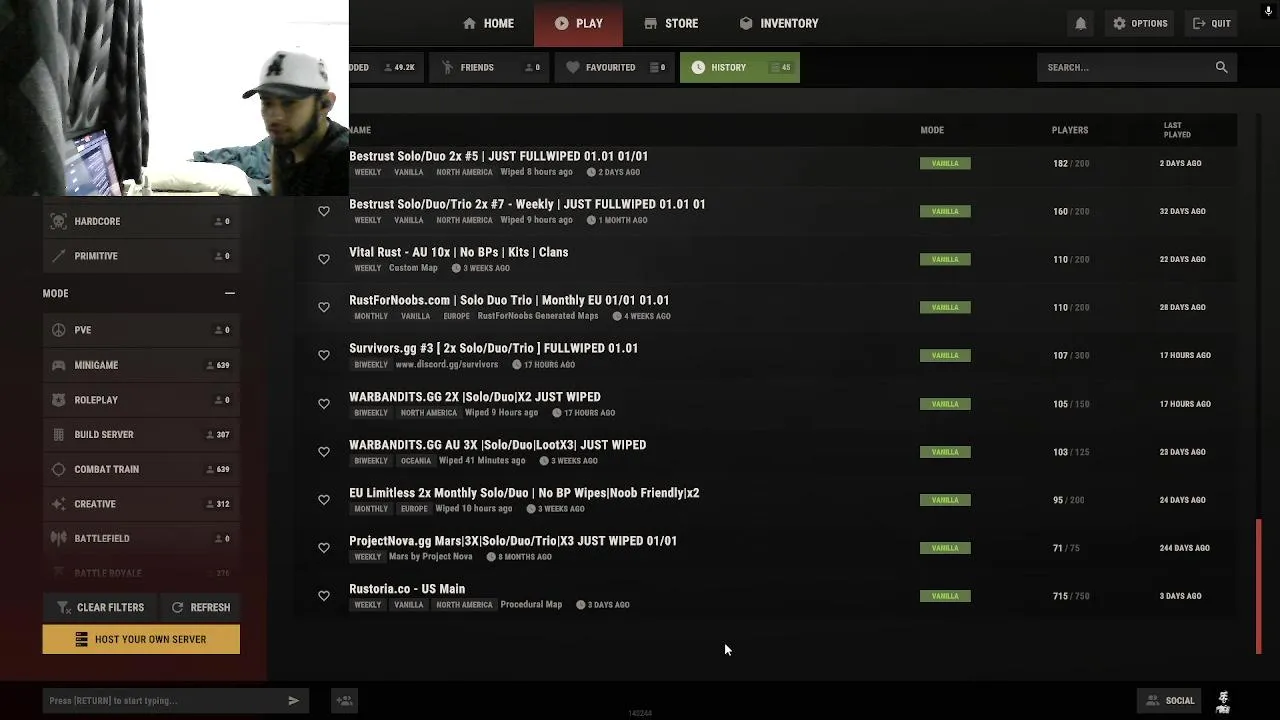
Task: Open the HOME menu tab
Action: pos(488,23)
